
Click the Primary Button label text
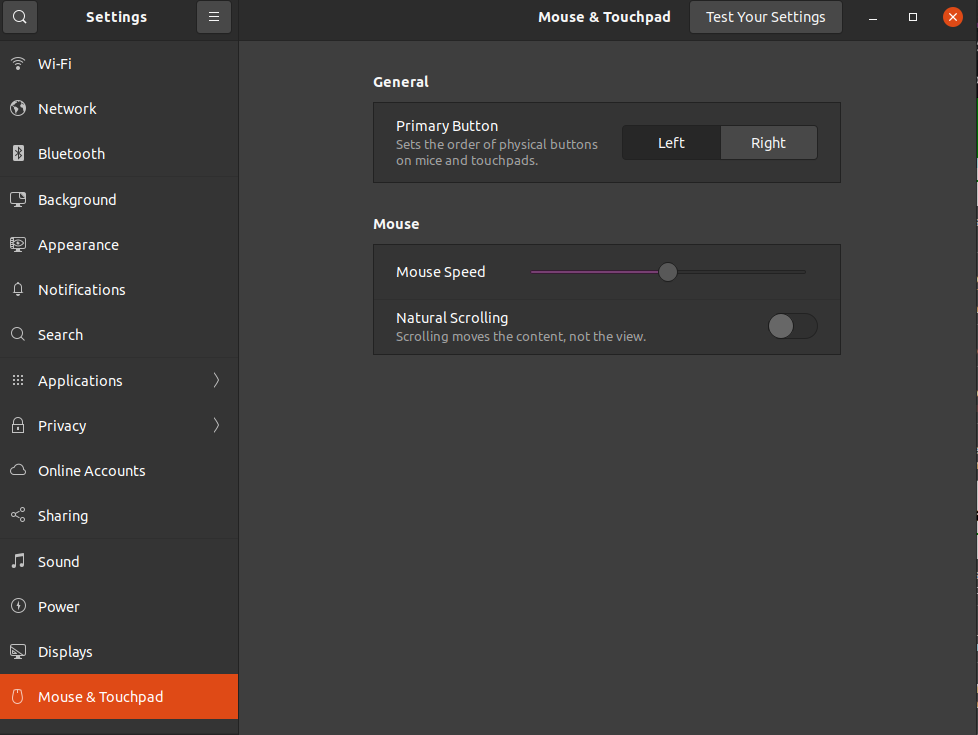[447, 126]
